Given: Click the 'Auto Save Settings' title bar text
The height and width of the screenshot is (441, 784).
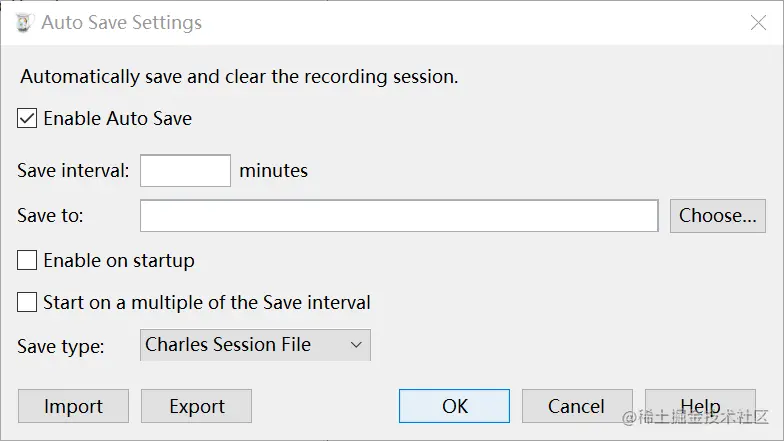Looking at the screenshot, I should (122, 22).
